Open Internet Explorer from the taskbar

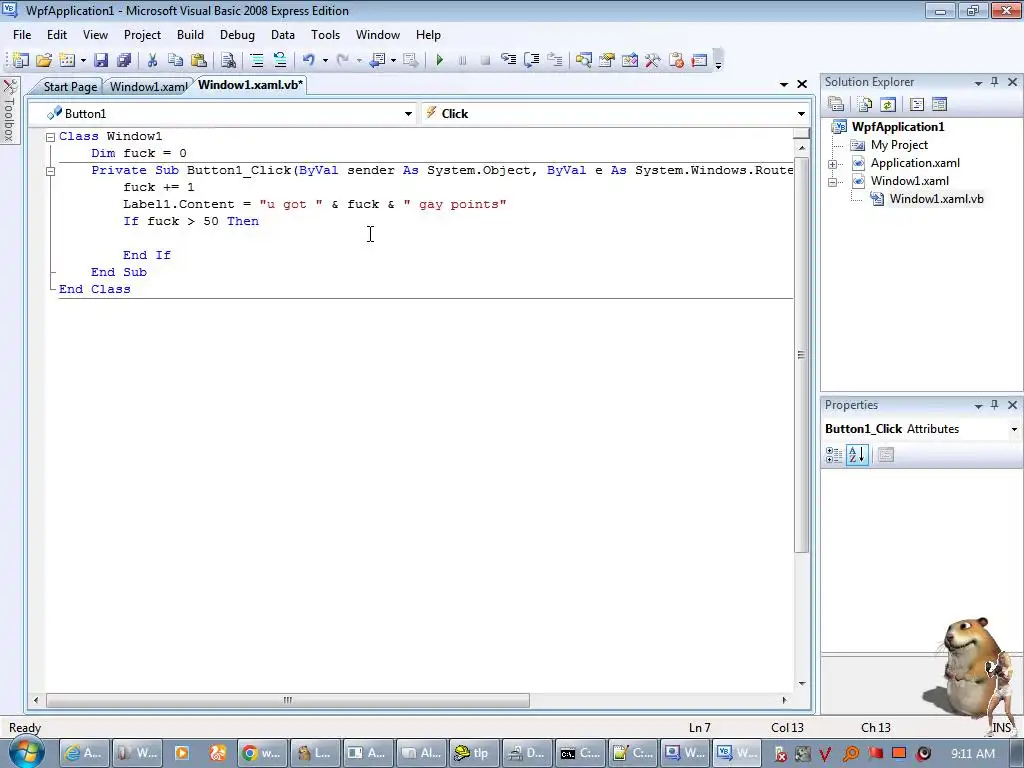coord(84,753)
